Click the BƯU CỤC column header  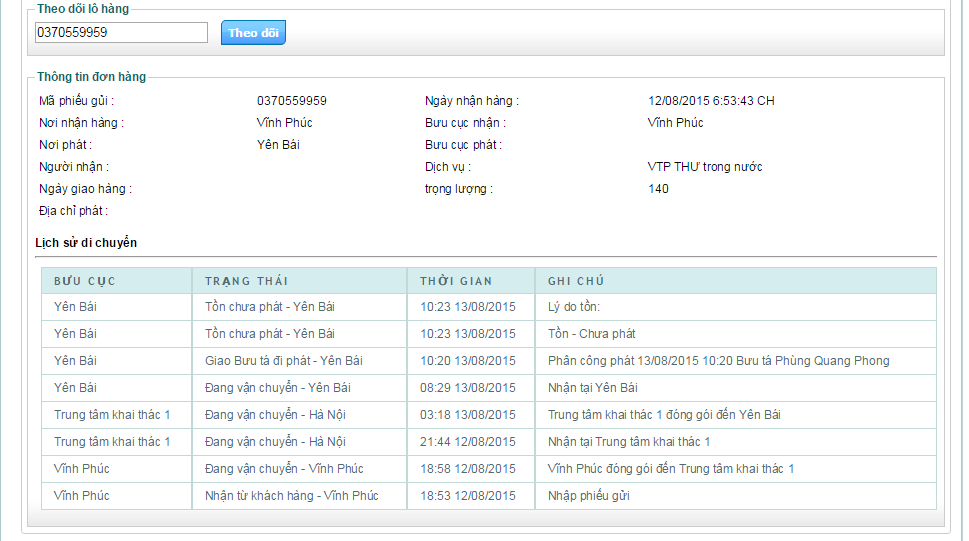[85, 281]
